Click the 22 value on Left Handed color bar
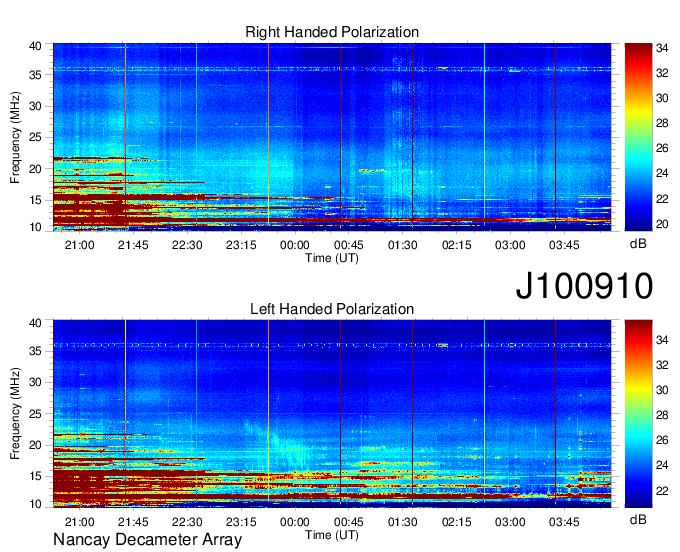Screen dimensions: 680x552 (x=662, y=490)
